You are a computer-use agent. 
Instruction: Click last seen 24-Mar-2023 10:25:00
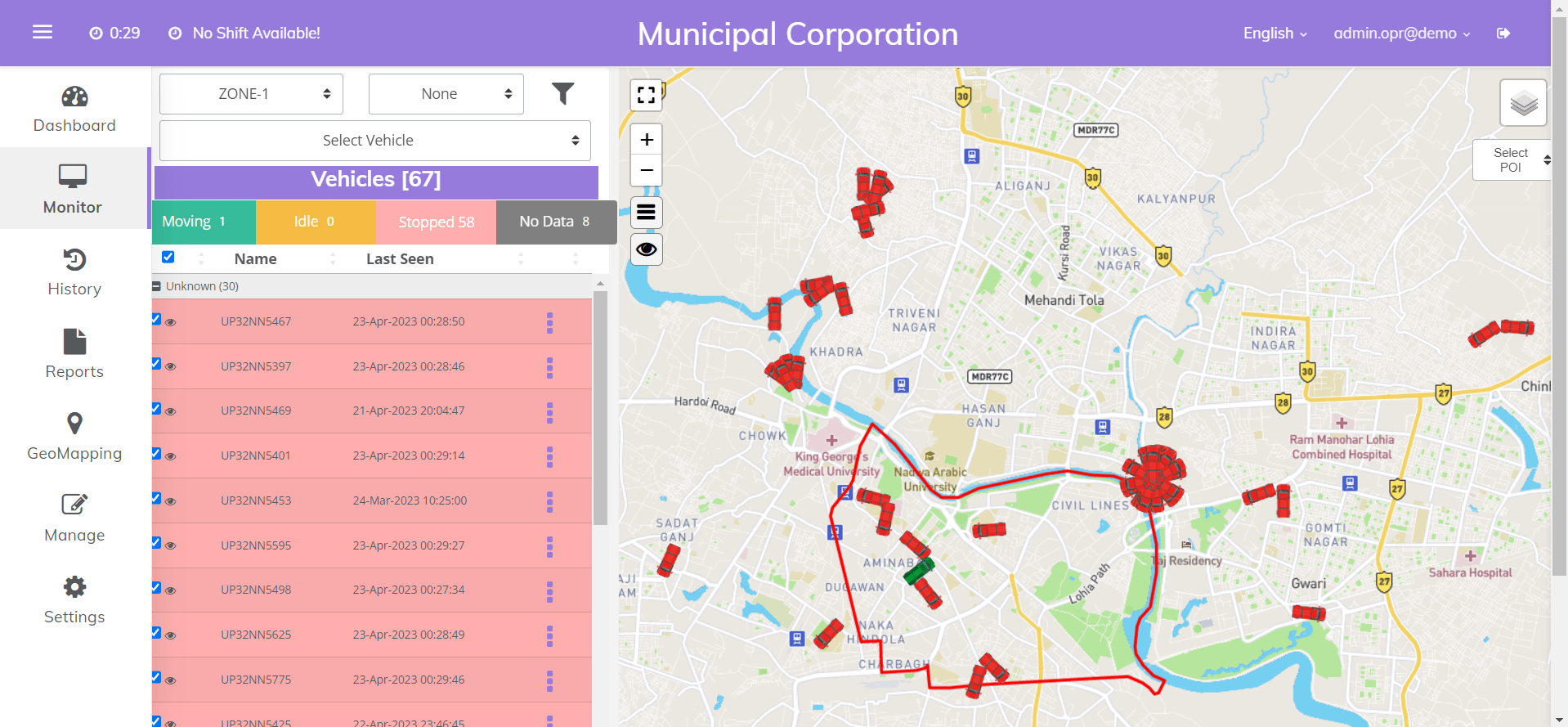coord(410,500)
